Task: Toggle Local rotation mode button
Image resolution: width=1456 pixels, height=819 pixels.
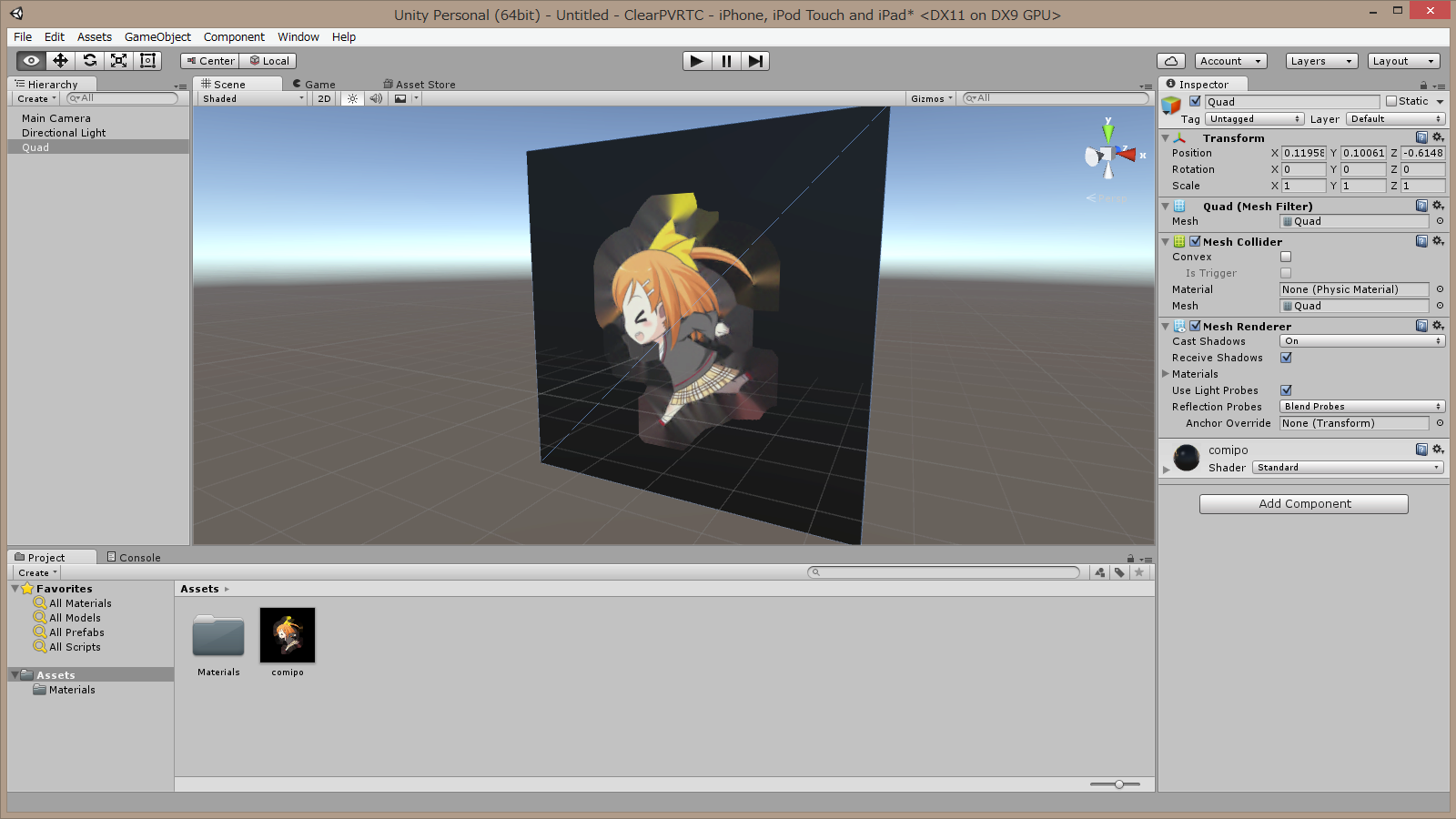Action: tap(269, 61)
